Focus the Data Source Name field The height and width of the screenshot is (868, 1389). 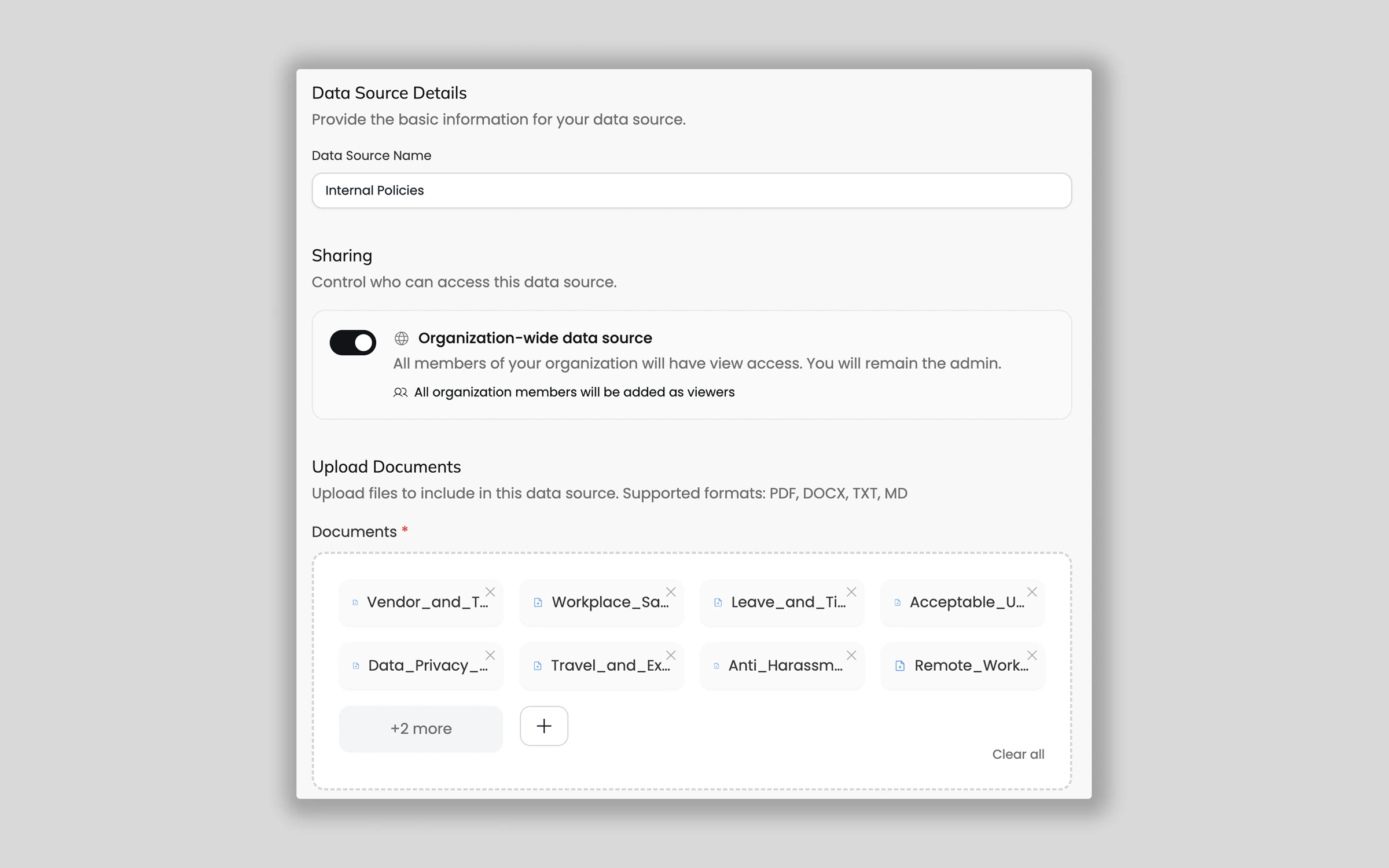692,190
